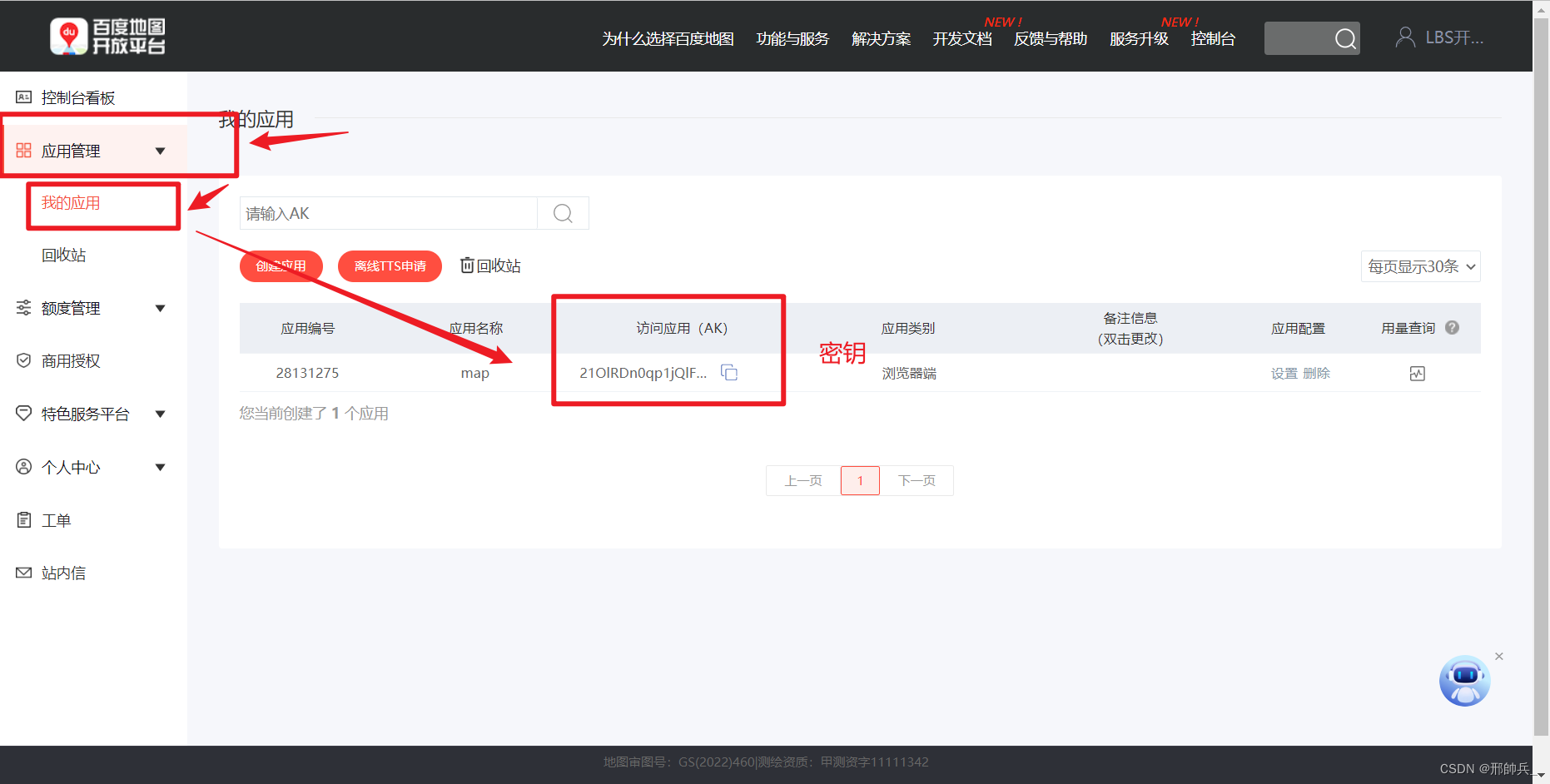Click the 浏览器端 category cell

point(909,374)
